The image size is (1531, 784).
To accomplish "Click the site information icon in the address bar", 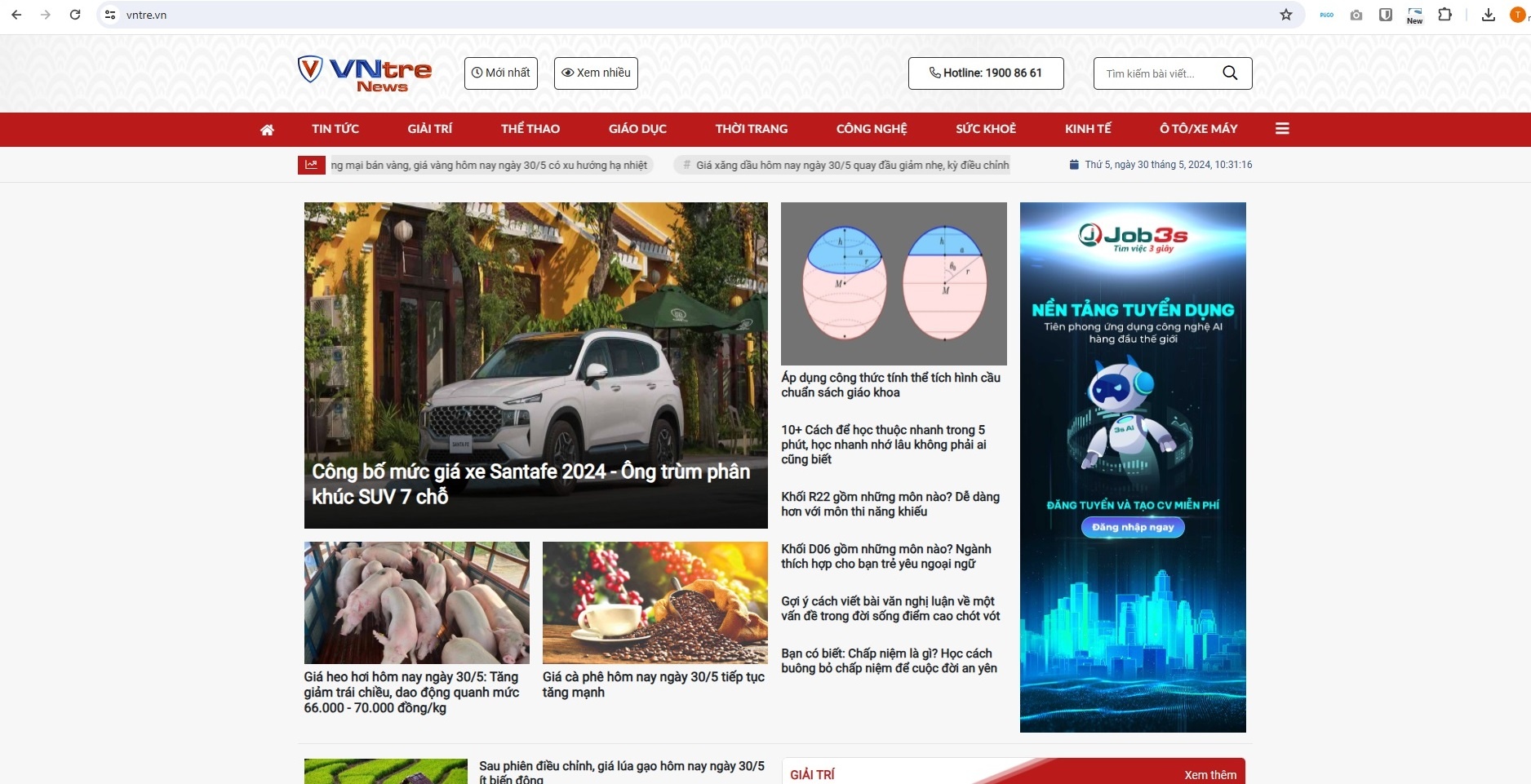I will point(110,15).
